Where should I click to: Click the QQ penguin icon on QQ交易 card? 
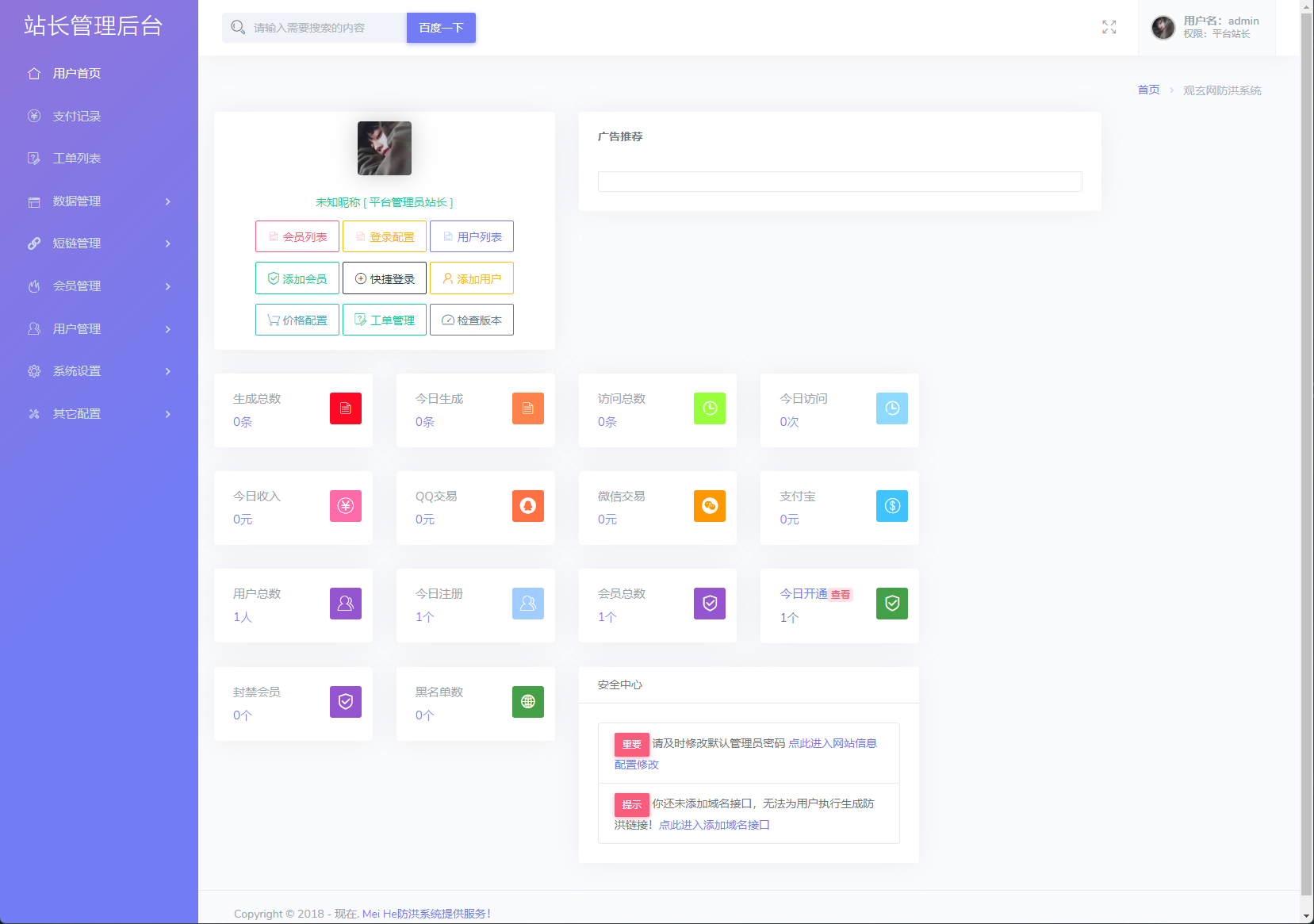coord(527,506)
